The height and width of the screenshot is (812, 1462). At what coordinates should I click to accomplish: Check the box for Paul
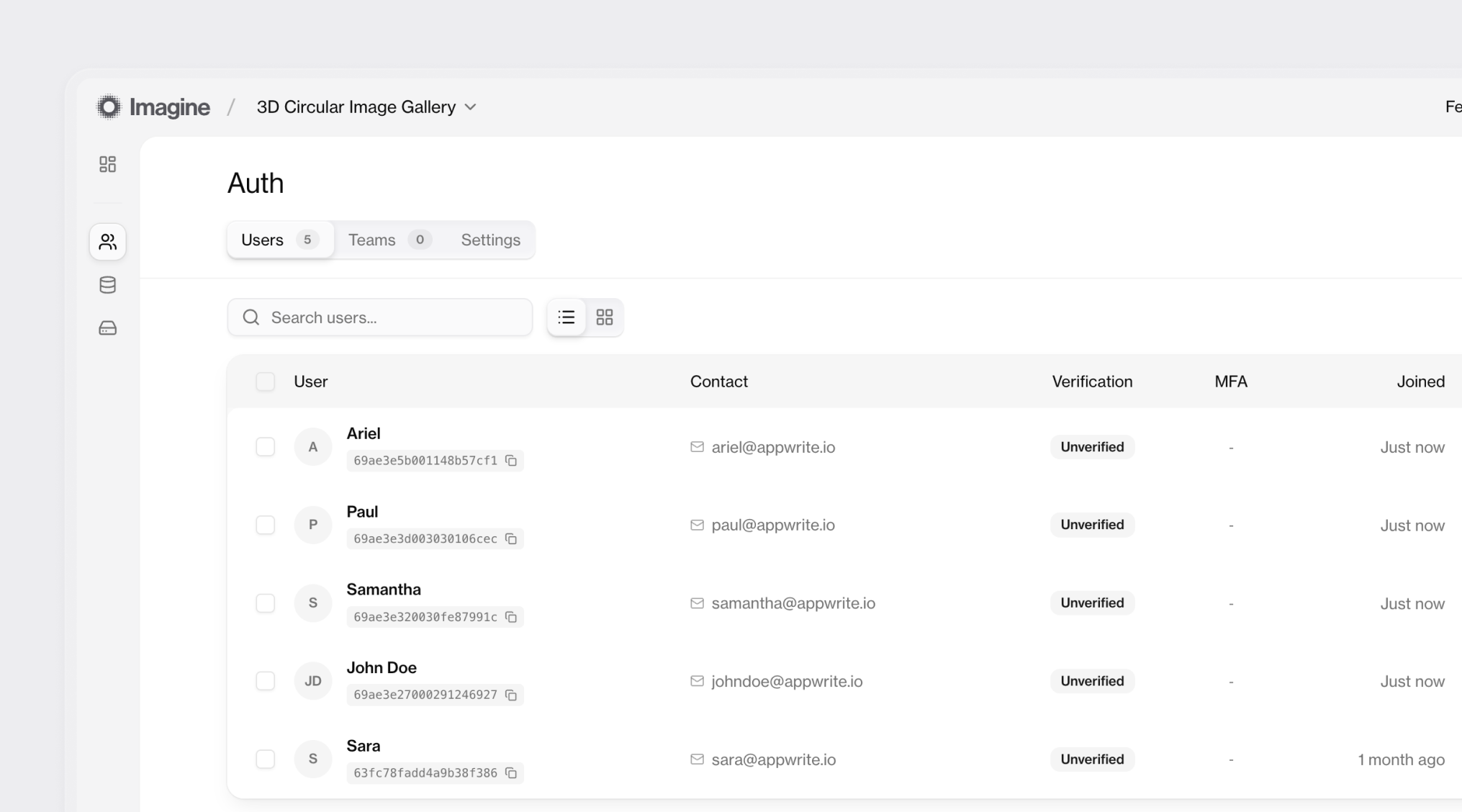tap(265, 525)
